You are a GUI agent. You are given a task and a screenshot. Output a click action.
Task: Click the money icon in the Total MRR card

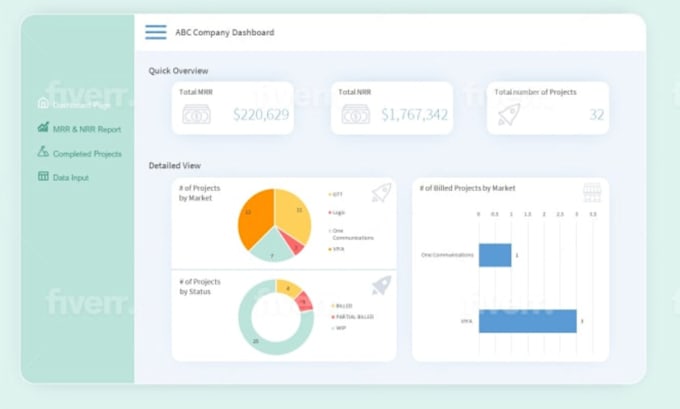tap(196, 115)
